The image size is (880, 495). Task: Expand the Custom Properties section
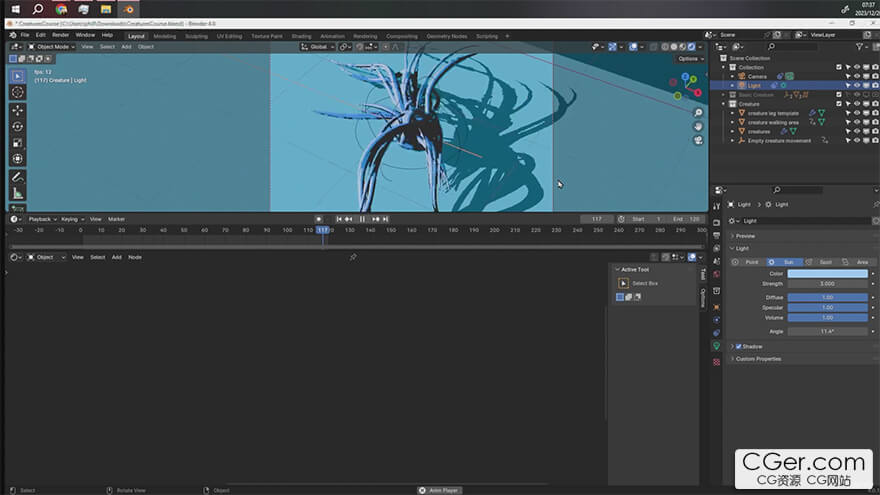click(758, 359)
